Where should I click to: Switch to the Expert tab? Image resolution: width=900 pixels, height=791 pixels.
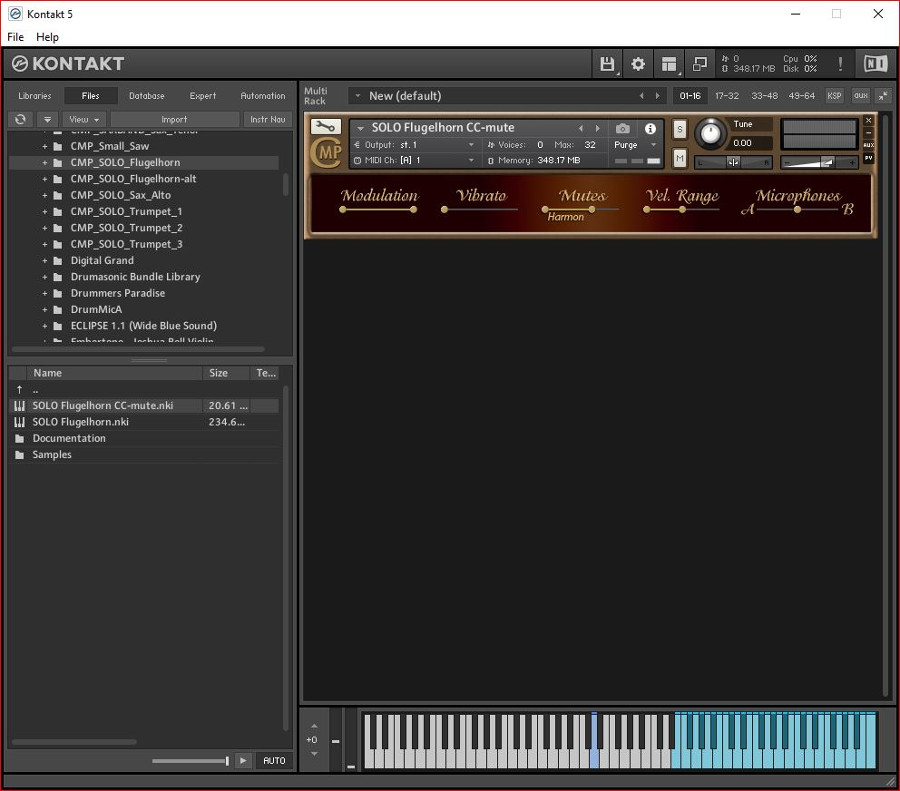coord(203,96)
